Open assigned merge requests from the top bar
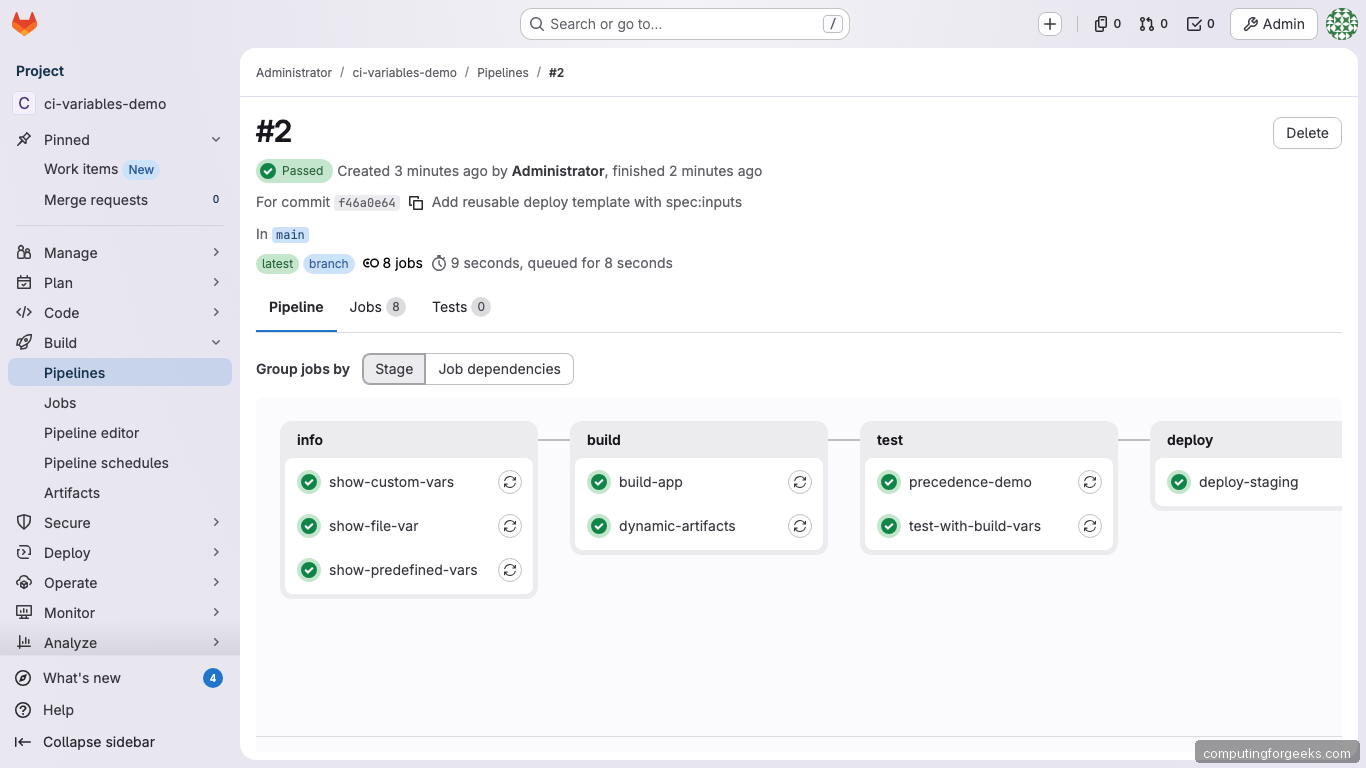Image resolution: width=1366 pixels, height=768 pixels. pos(1152,23)
